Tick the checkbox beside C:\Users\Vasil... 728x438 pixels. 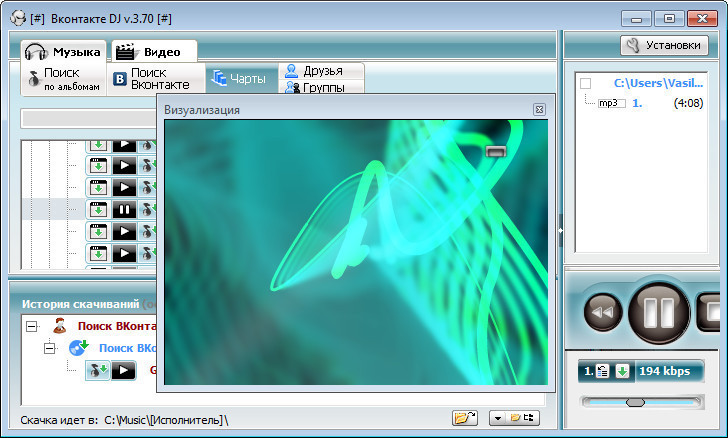tap(585, 84)
